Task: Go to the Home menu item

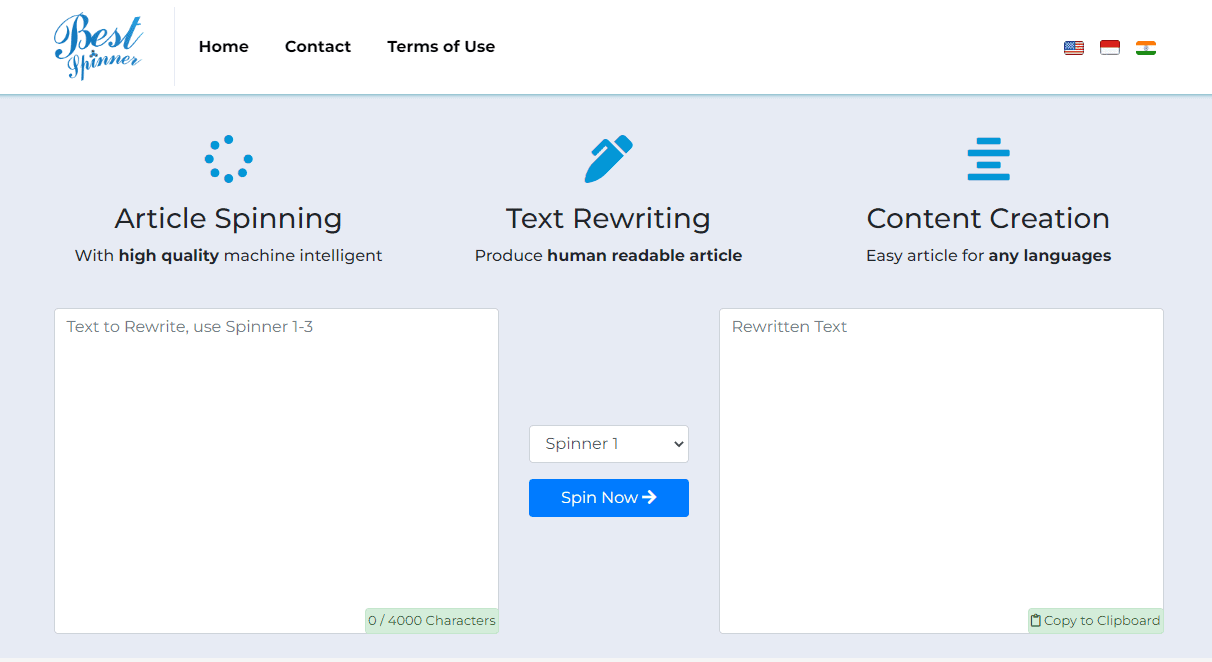Action: [224, 47]
